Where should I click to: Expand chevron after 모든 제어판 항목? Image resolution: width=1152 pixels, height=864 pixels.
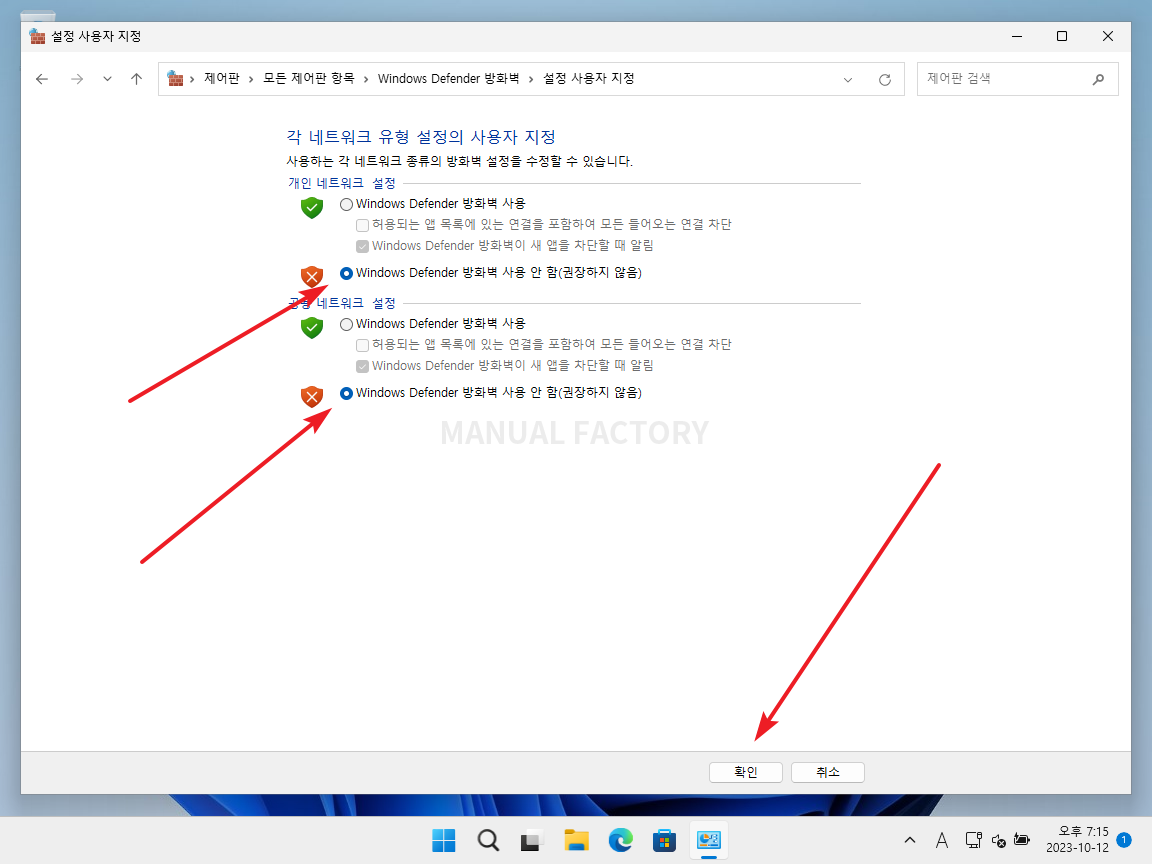(x=366, y=79)
